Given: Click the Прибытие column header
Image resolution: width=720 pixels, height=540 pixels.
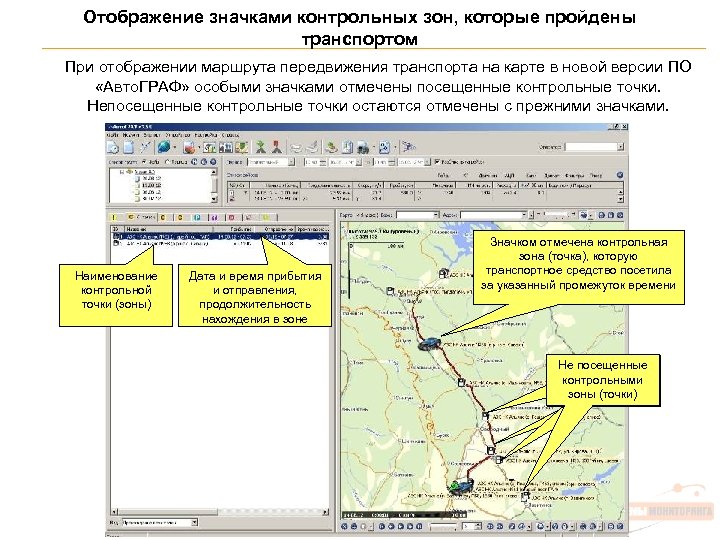Looking at the screenshot, I should pyautogui.click(x=234, y=229).
